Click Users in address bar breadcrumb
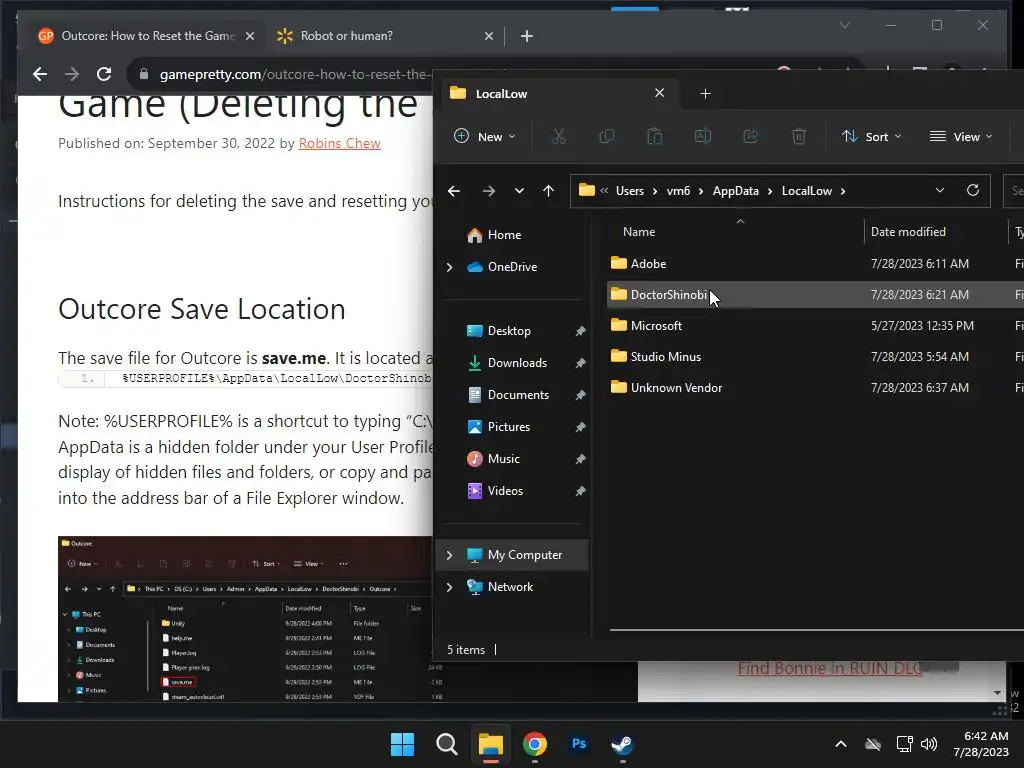The width and height of the screenshot is (1024, 768). click(x=630, y=191)
